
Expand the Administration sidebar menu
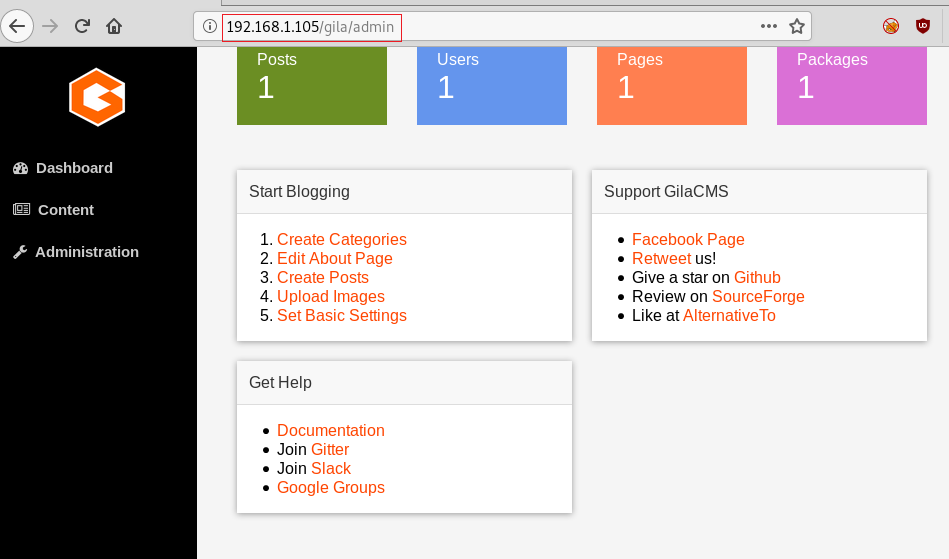point(76,252)
